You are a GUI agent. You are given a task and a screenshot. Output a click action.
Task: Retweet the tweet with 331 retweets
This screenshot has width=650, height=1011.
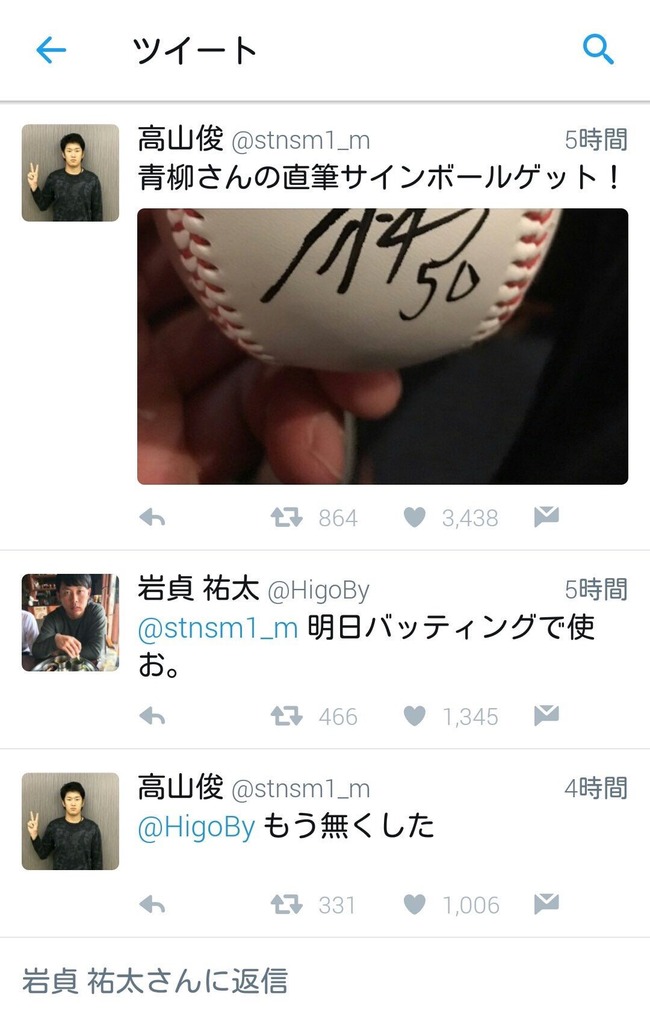286,905
